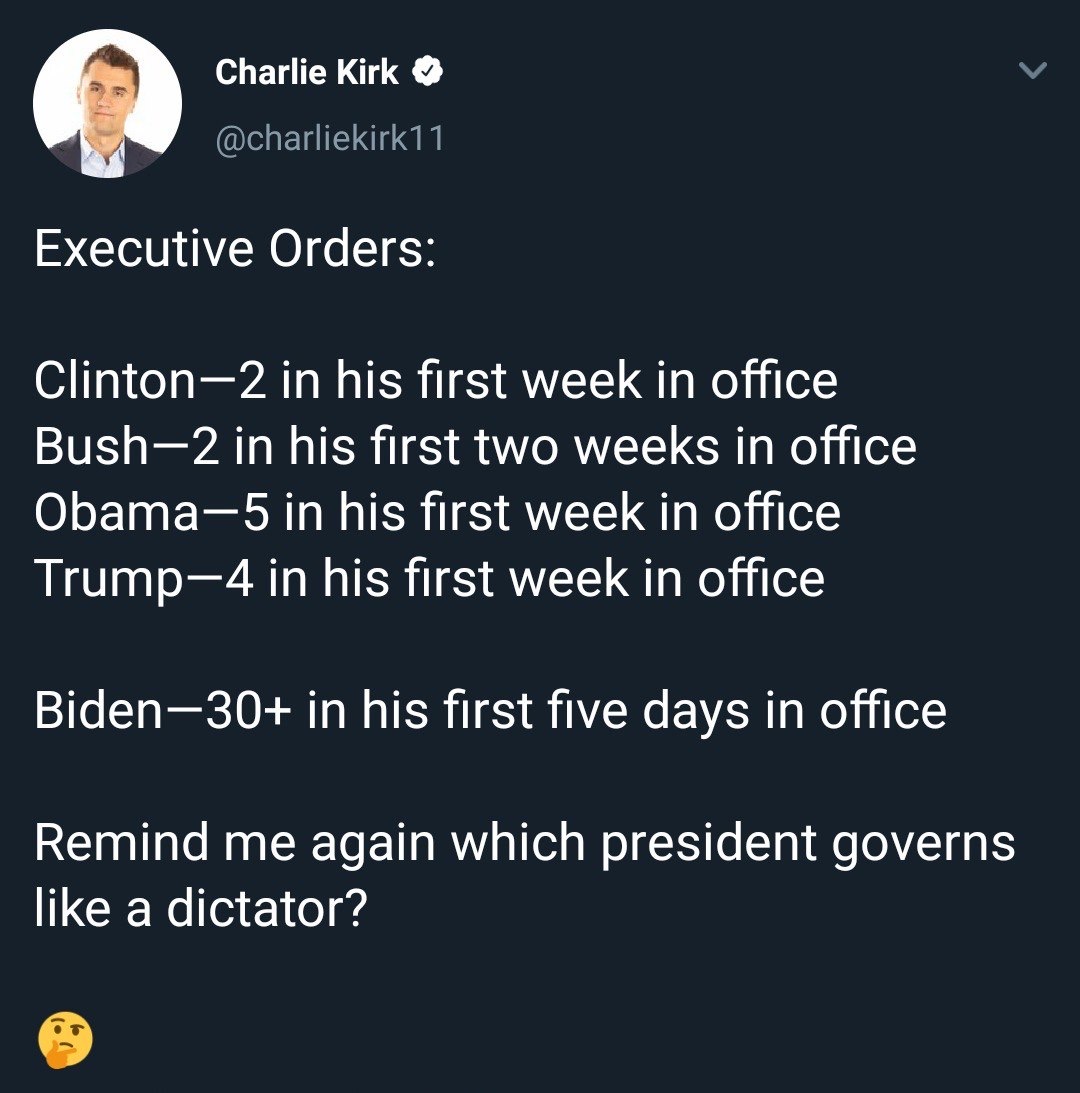Click the word 'dictator?'

(266, 908)
